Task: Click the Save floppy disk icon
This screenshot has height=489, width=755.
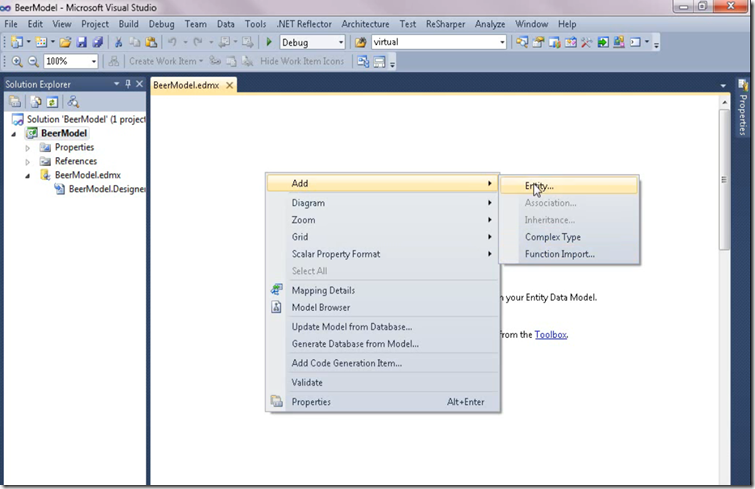Action: (x=81, y=42)
